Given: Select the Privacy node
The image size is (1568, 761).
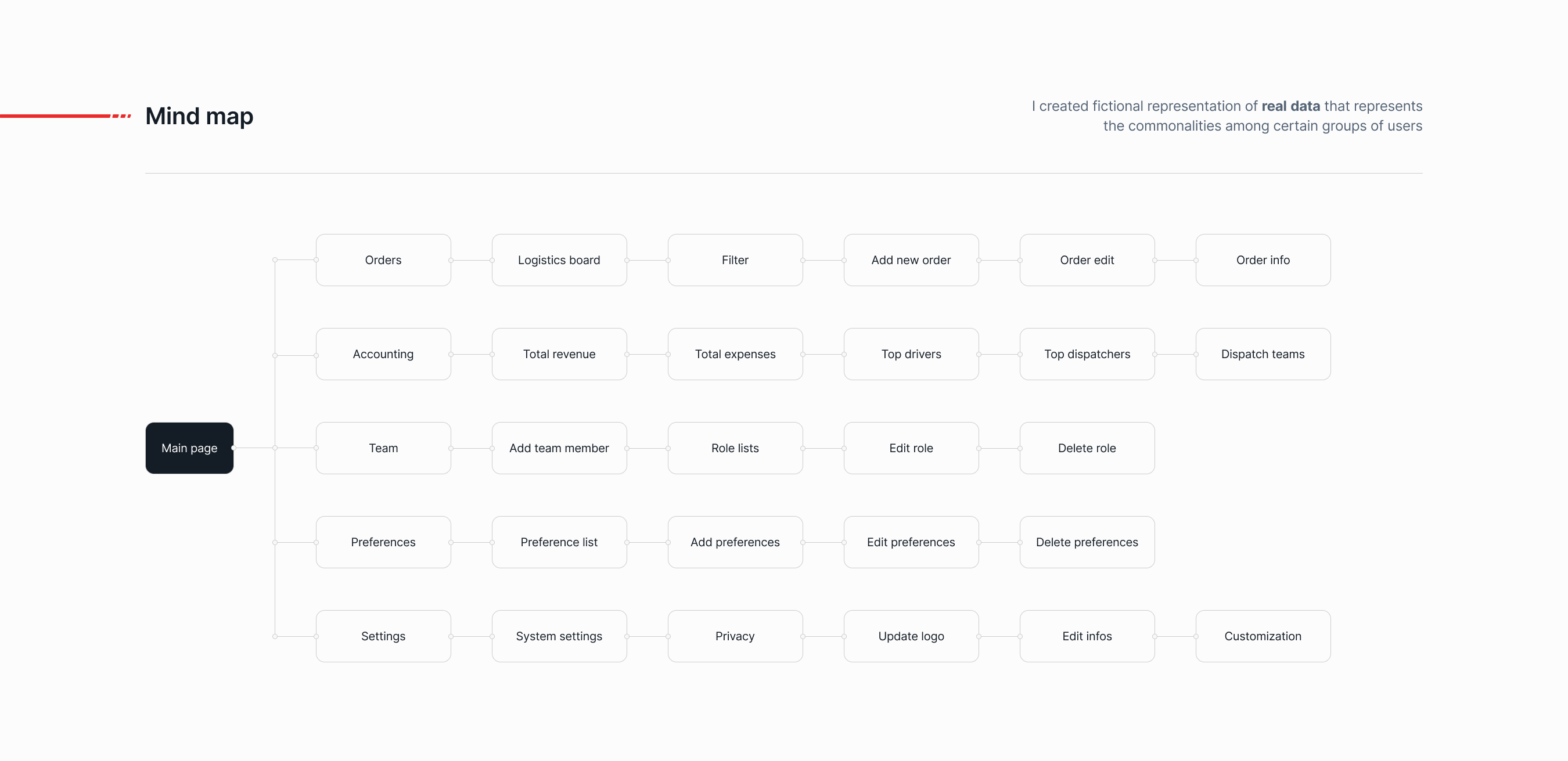Looking at the screenshot, I should 735,636.
